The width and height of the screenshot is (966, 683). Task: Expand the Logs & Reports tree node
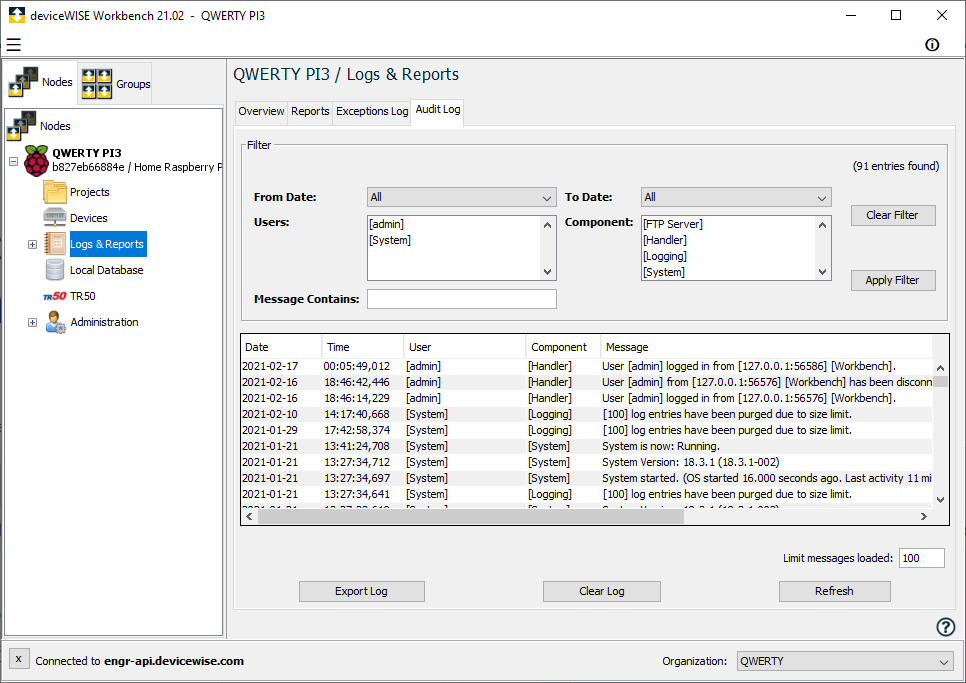click(33, 245)
